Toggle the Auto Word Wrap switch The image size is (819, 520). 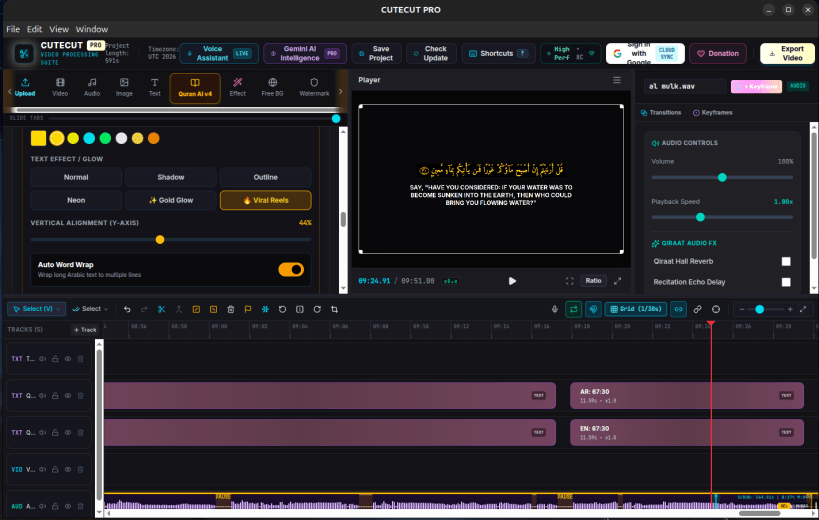pyautogui.click(x=291, y=269)
